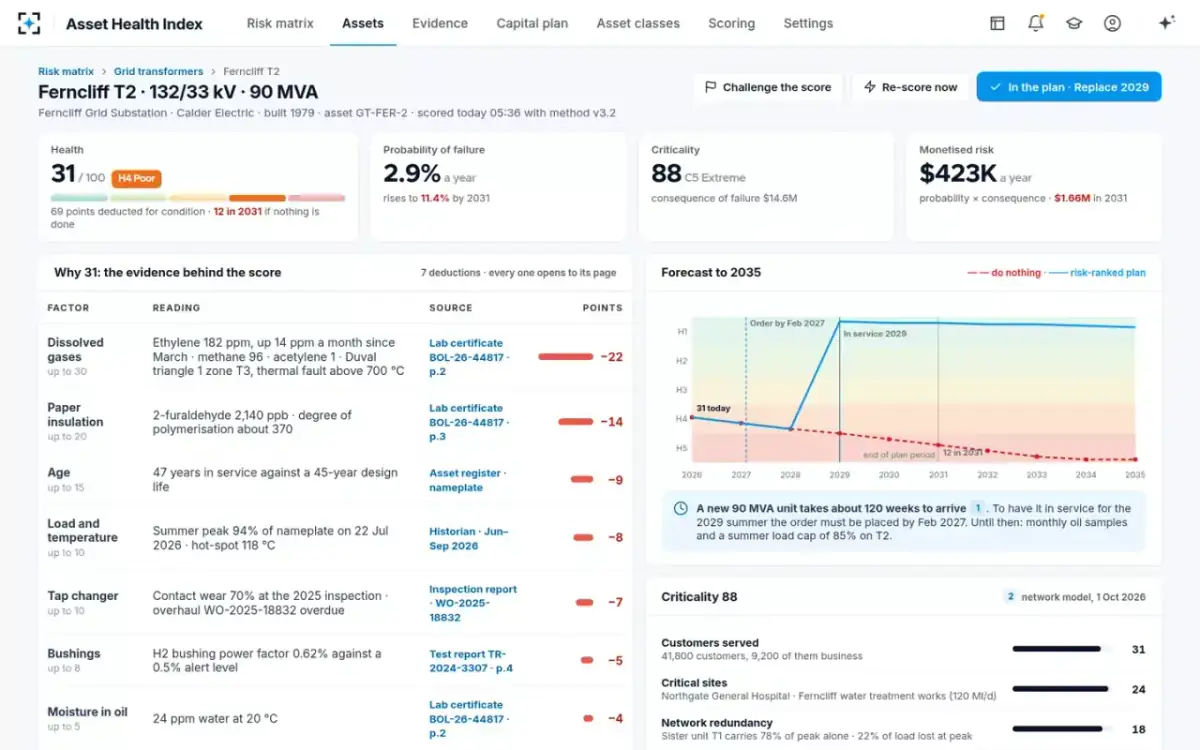Click the FACTOR column header

click(68, 308)
